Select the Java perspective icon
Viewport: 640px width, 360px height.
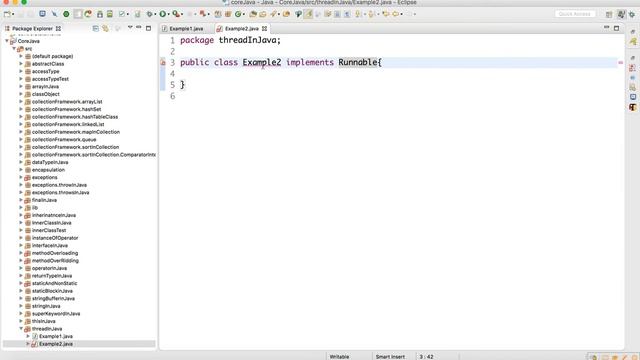pos(621,14)
